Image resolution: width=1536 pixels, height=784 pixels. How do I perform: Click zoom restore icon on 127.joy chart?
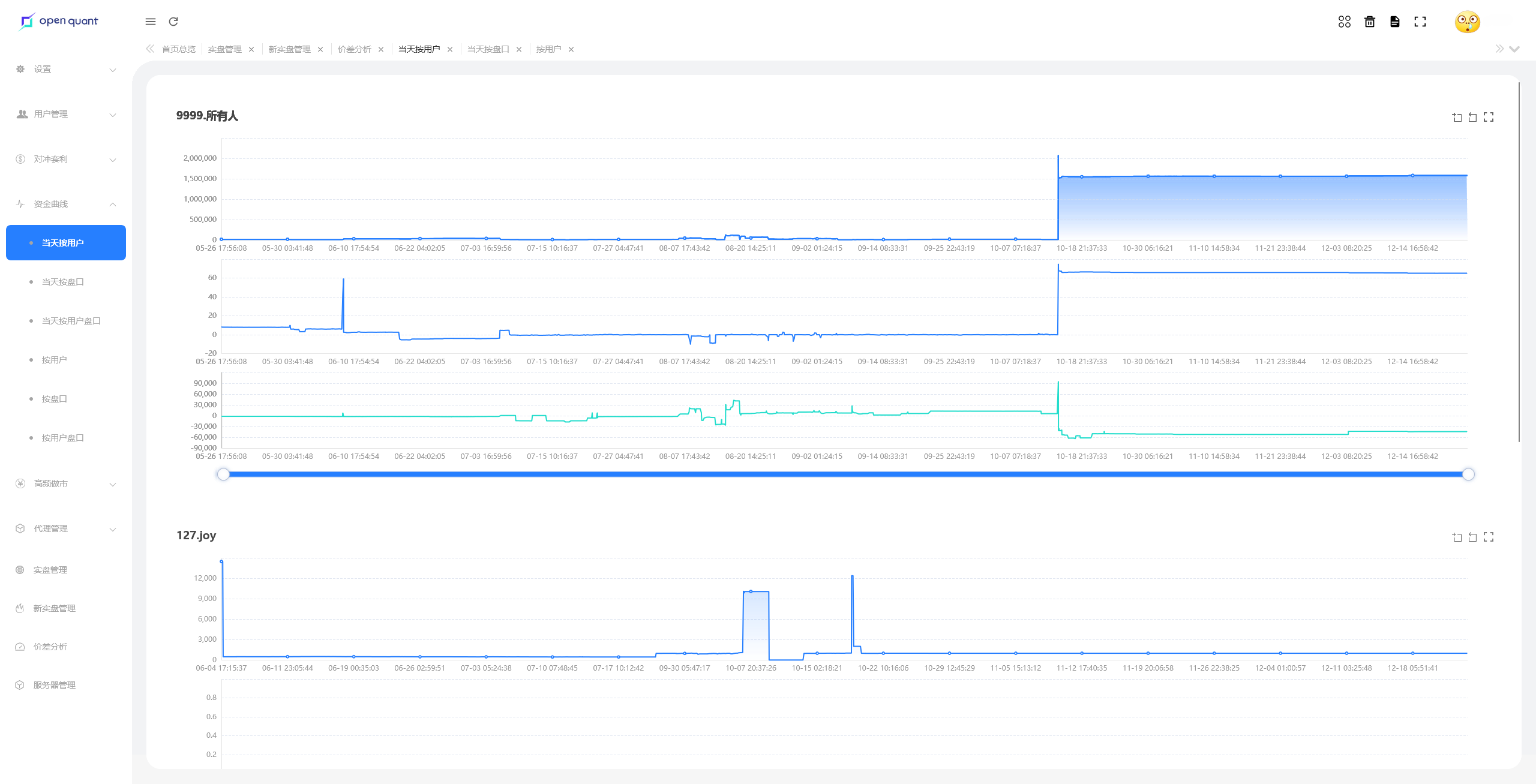coord(1472,537)
